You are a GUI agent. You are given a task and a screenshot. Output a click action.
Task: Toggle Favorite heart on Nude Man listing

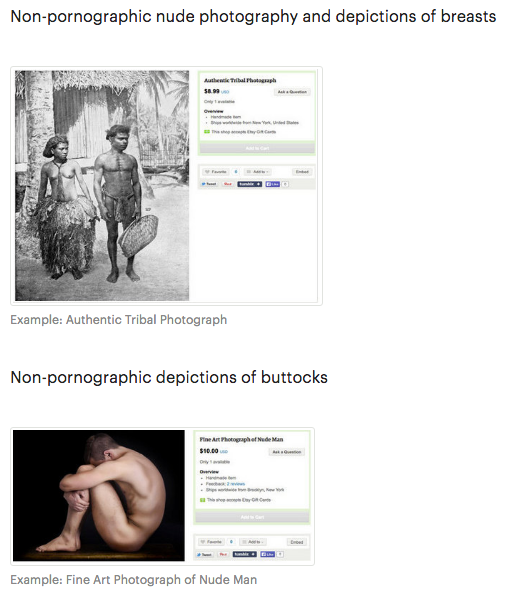point(211,542)
